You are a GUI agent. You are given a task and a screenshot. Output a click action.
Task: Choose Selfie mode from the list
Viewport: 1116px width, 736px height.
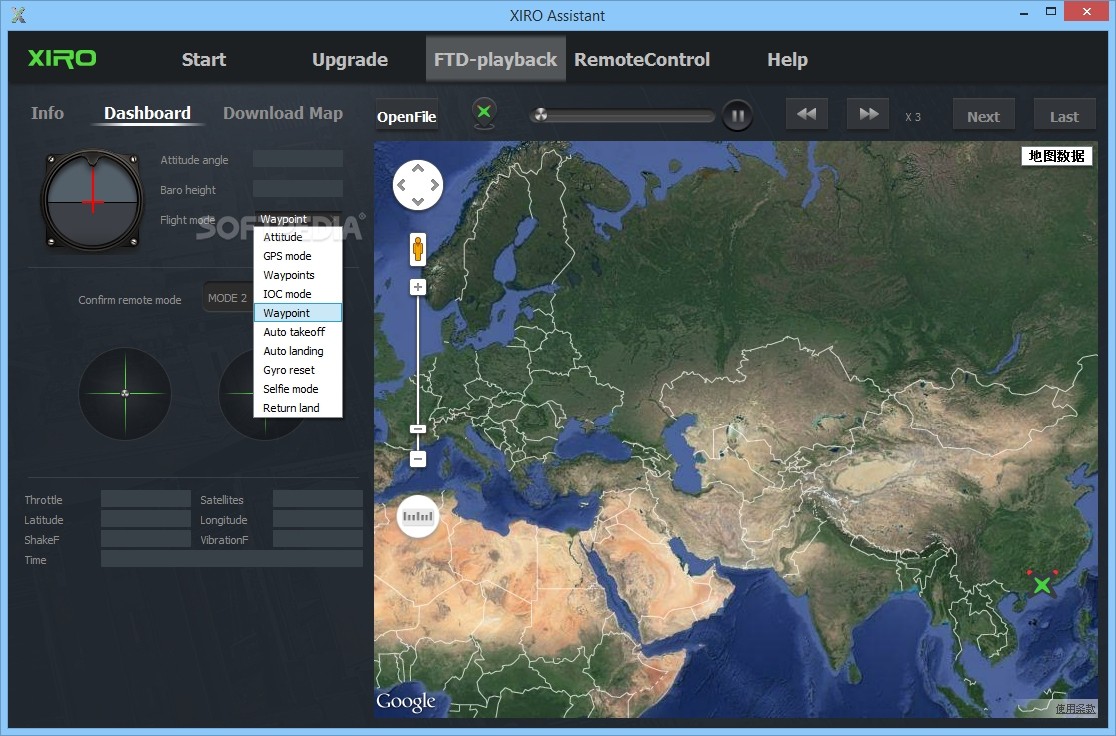coord(298,389)
